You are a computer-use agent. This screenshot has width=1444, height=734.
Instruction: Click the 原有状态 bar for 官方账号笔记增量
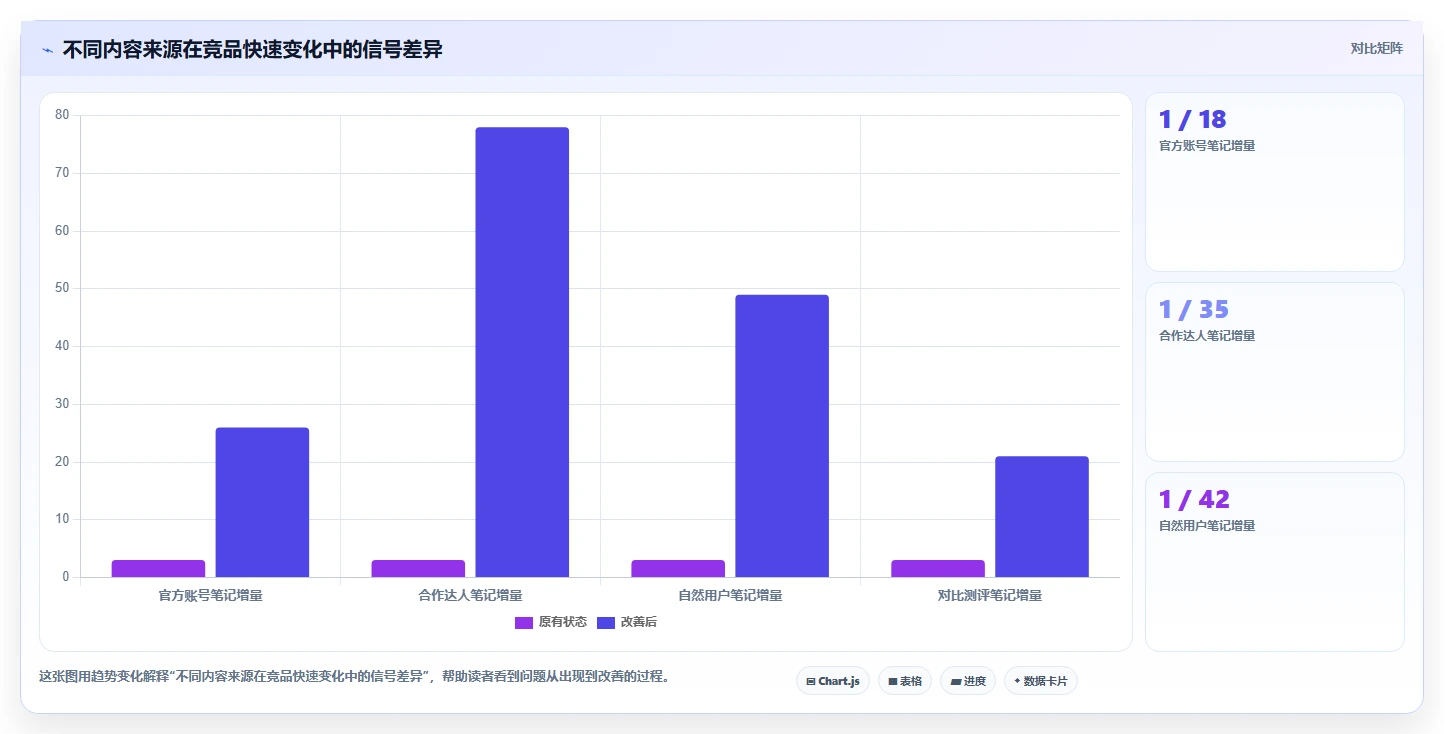click(x=158, y=569)
